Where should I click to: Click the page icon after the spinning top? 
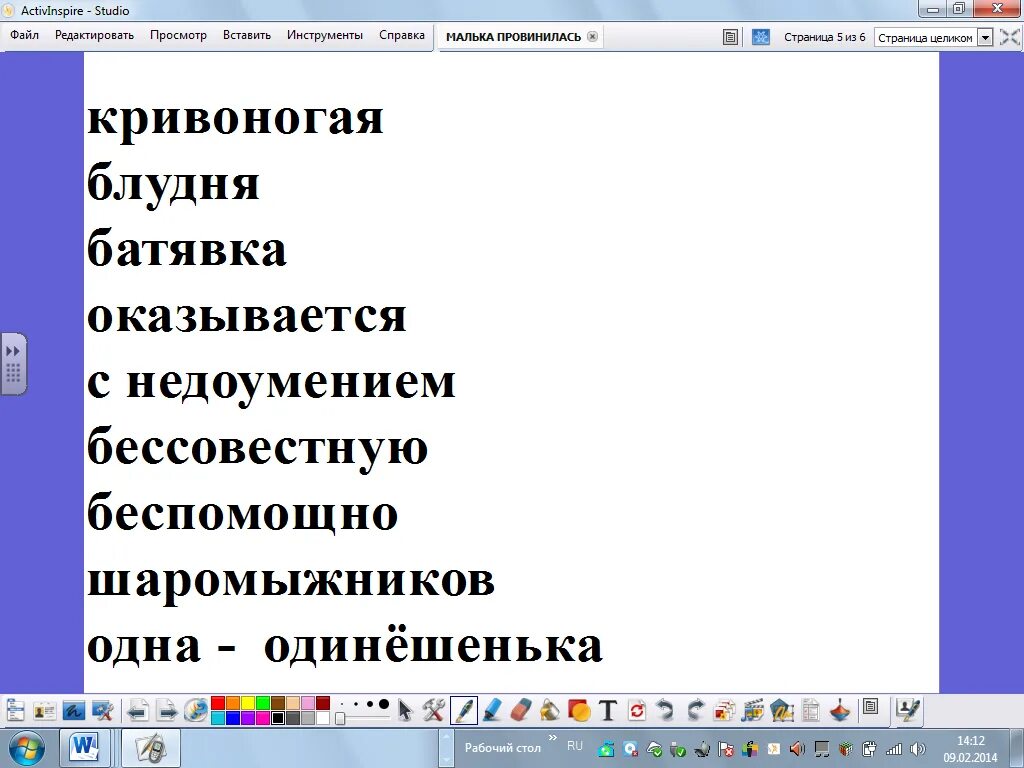click(x=871, y=707)
